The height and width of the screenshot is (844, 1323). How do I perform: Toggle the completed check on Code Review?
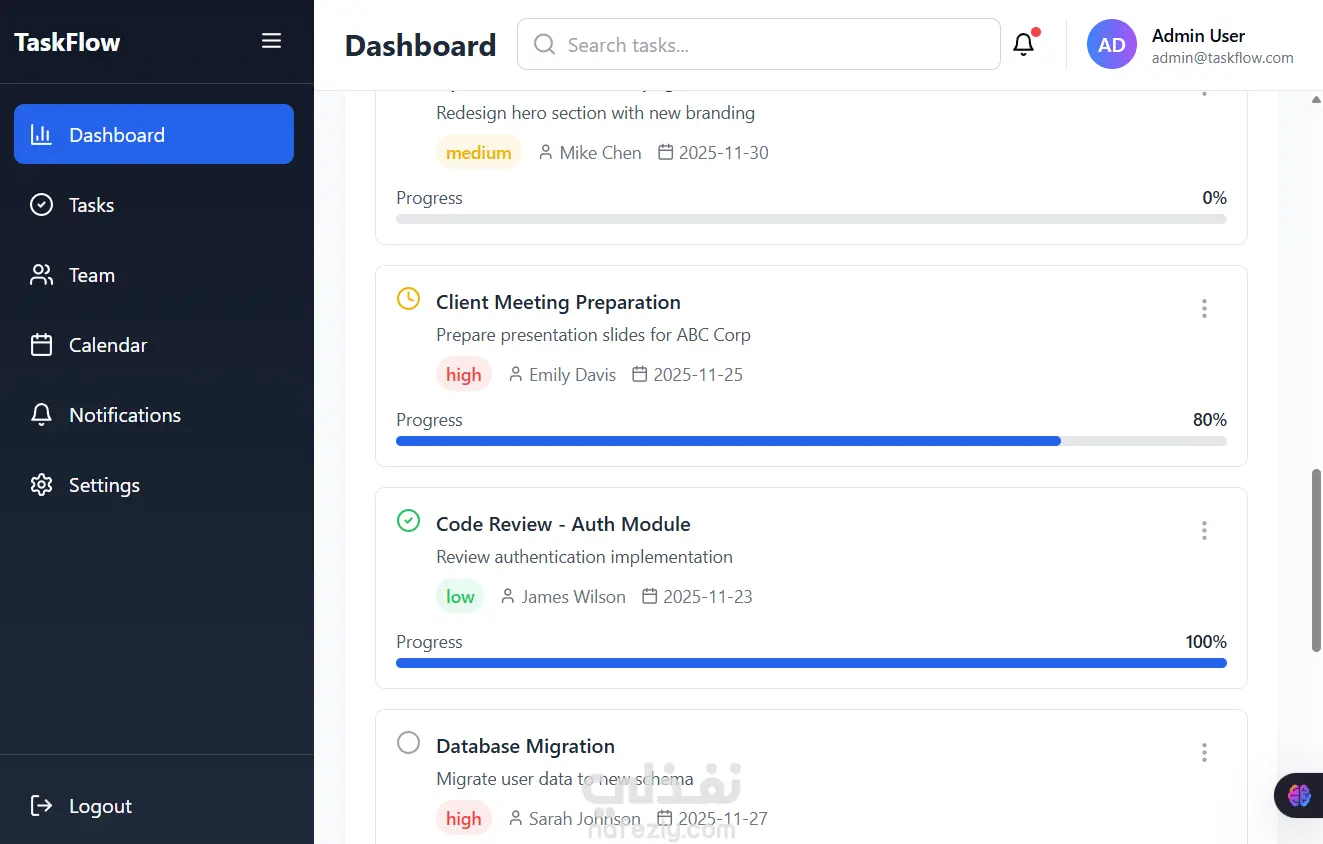[x=408, y=521]
